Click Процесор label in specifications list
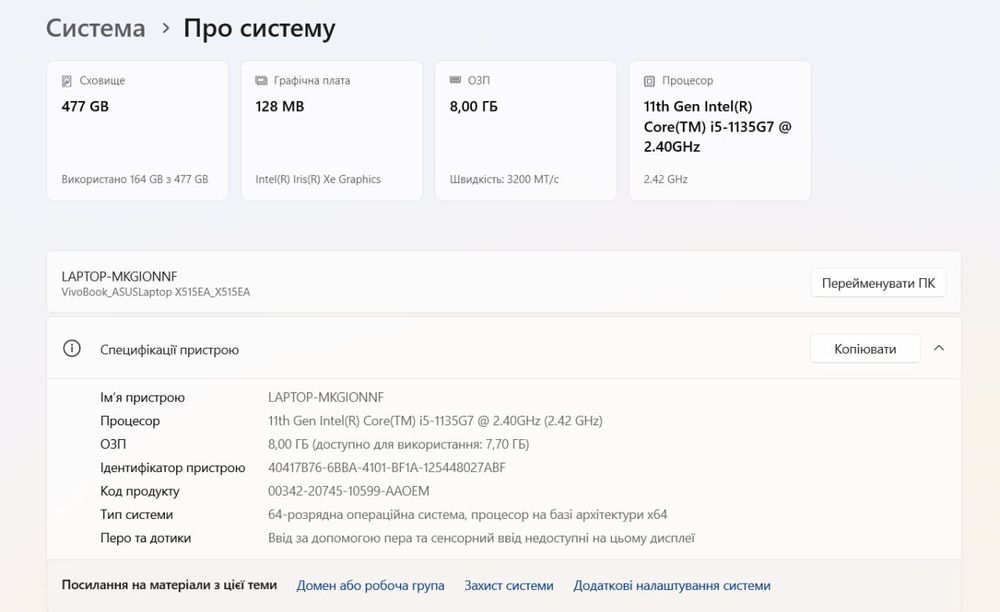 (x=129, y=421)
